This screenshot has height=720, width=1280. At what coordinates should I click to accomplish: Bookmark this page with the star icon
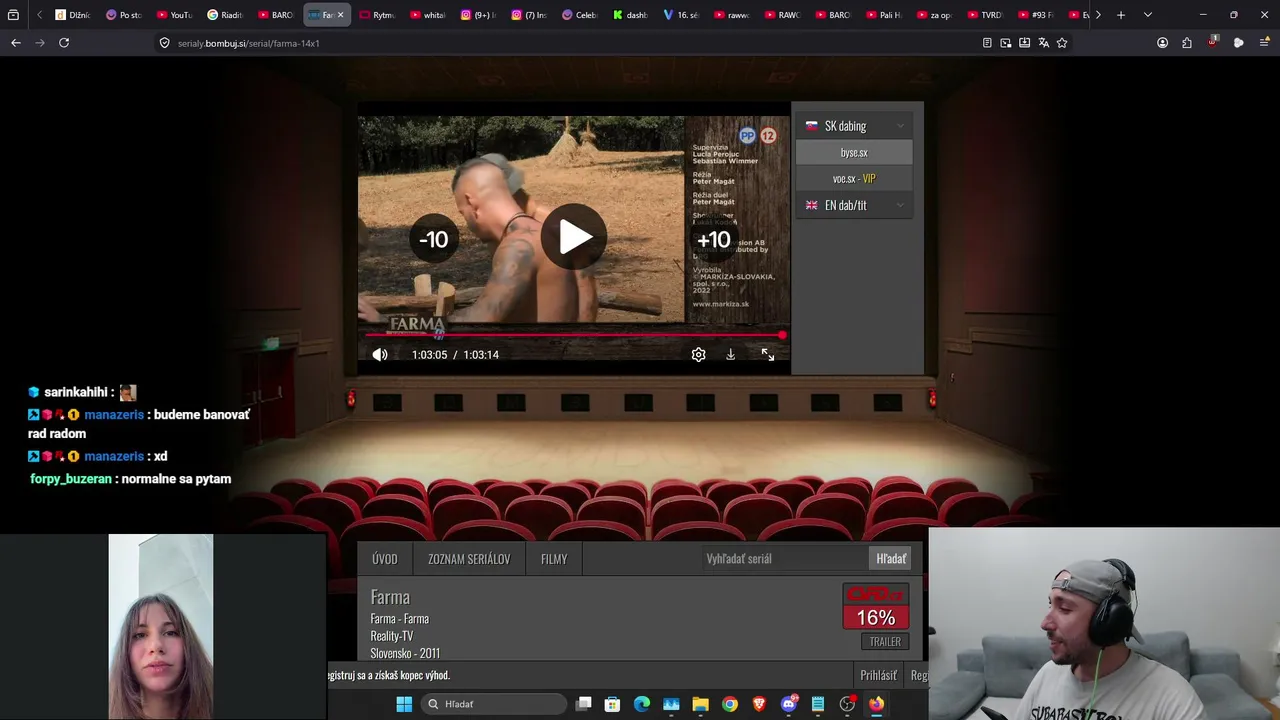[x=1062, y=43]
